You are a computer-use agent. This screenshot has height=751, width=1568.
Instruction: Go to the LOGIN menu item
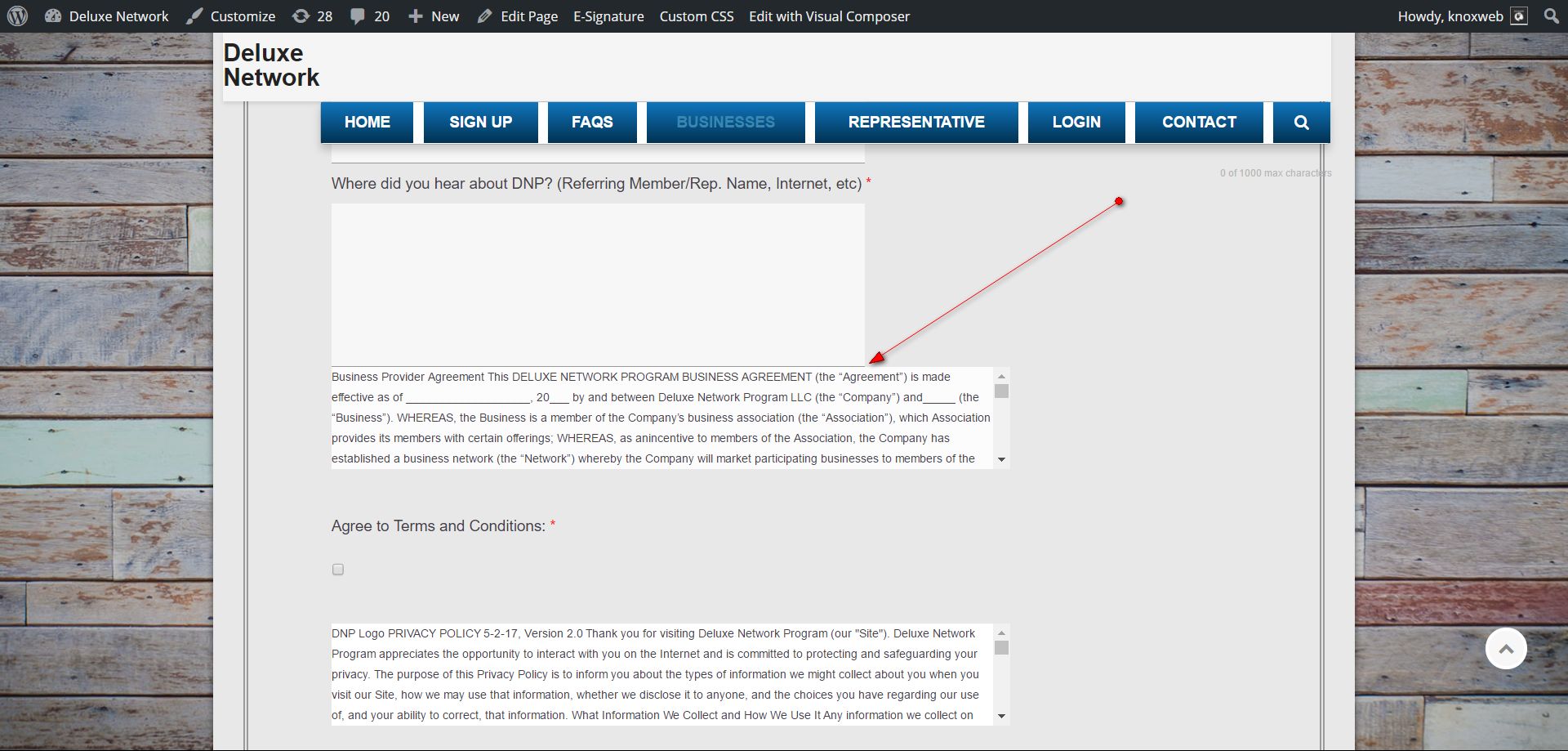[1076, 123]
